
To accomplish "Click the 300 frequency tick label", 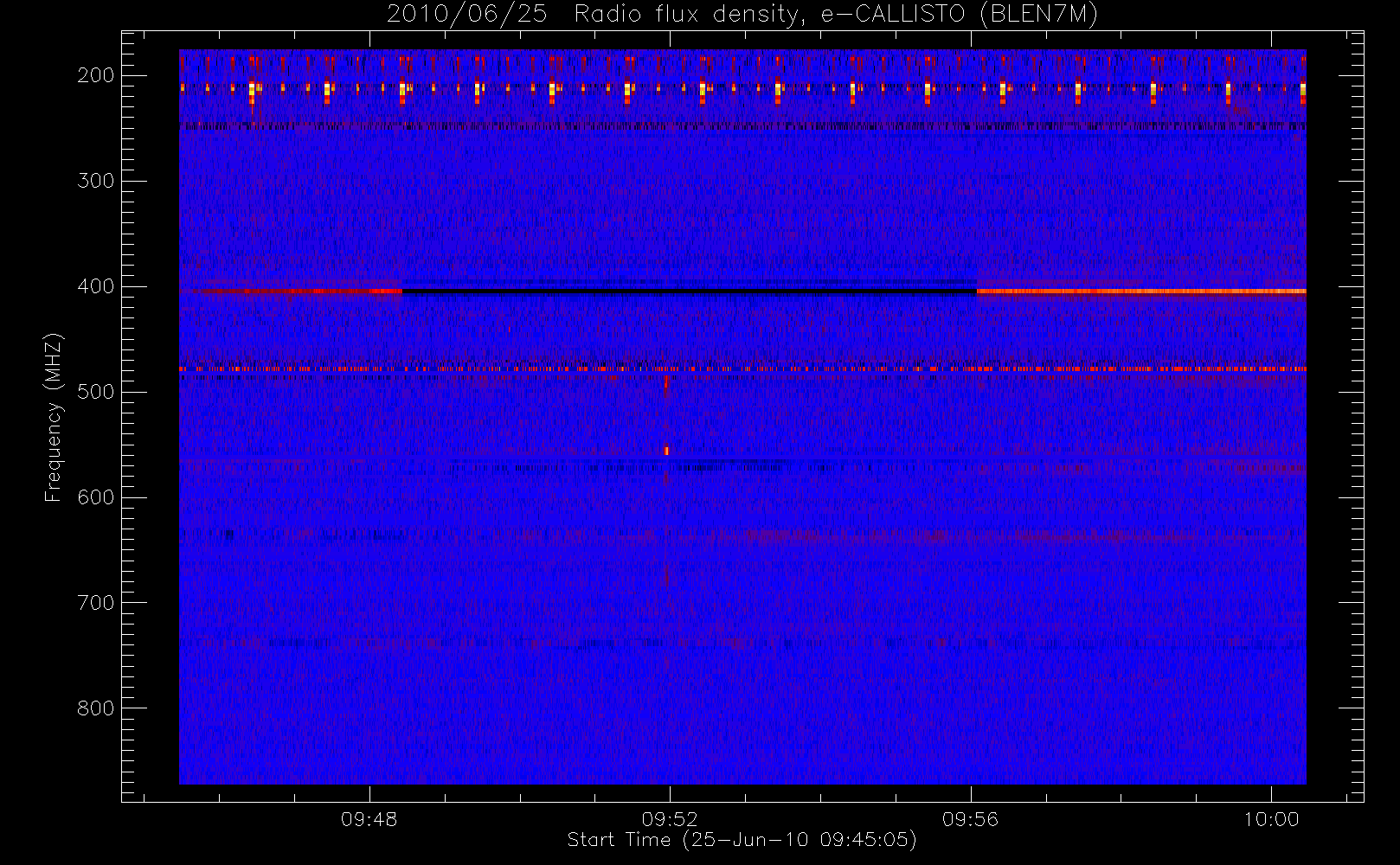I will (x=96, y=181).
